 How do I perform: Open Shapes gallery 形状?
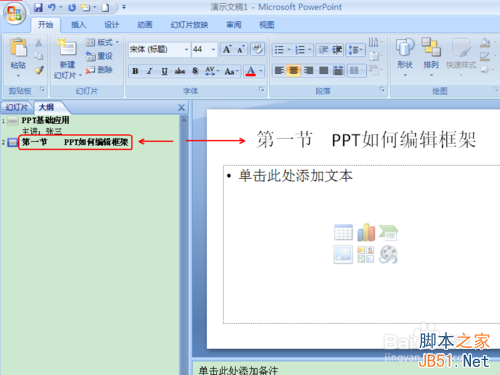[405, 57]
